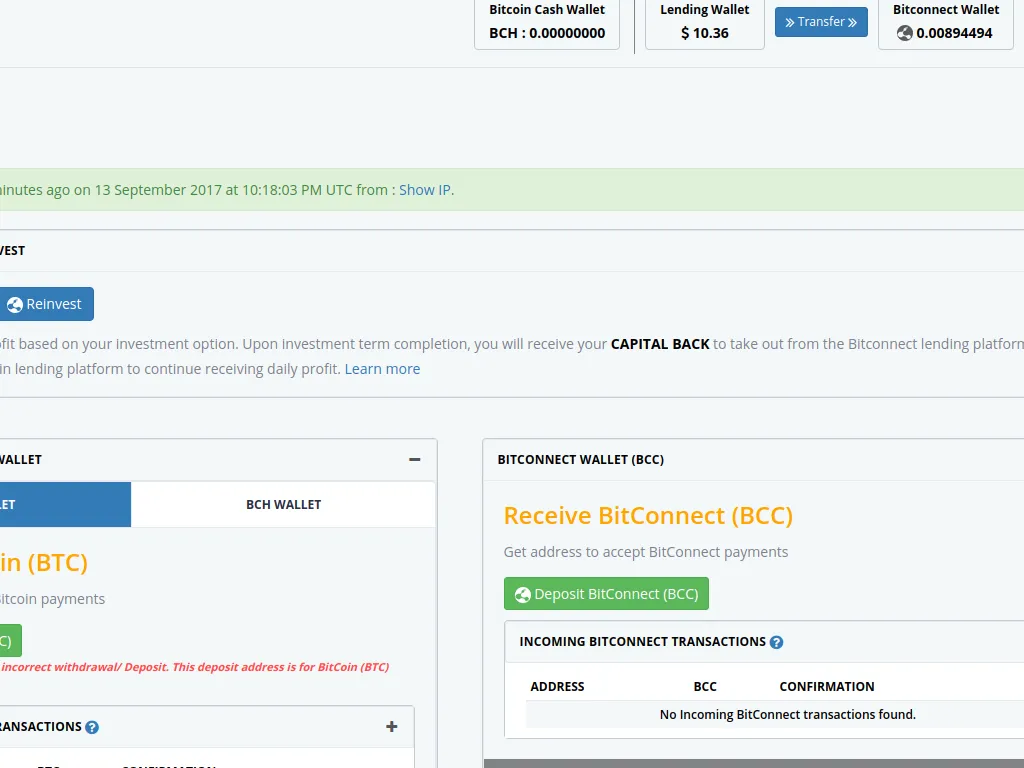Click the 0.00894494 Bitconnect balance
The height and width of the screenshot is (768, 1024).
[954, 33]
